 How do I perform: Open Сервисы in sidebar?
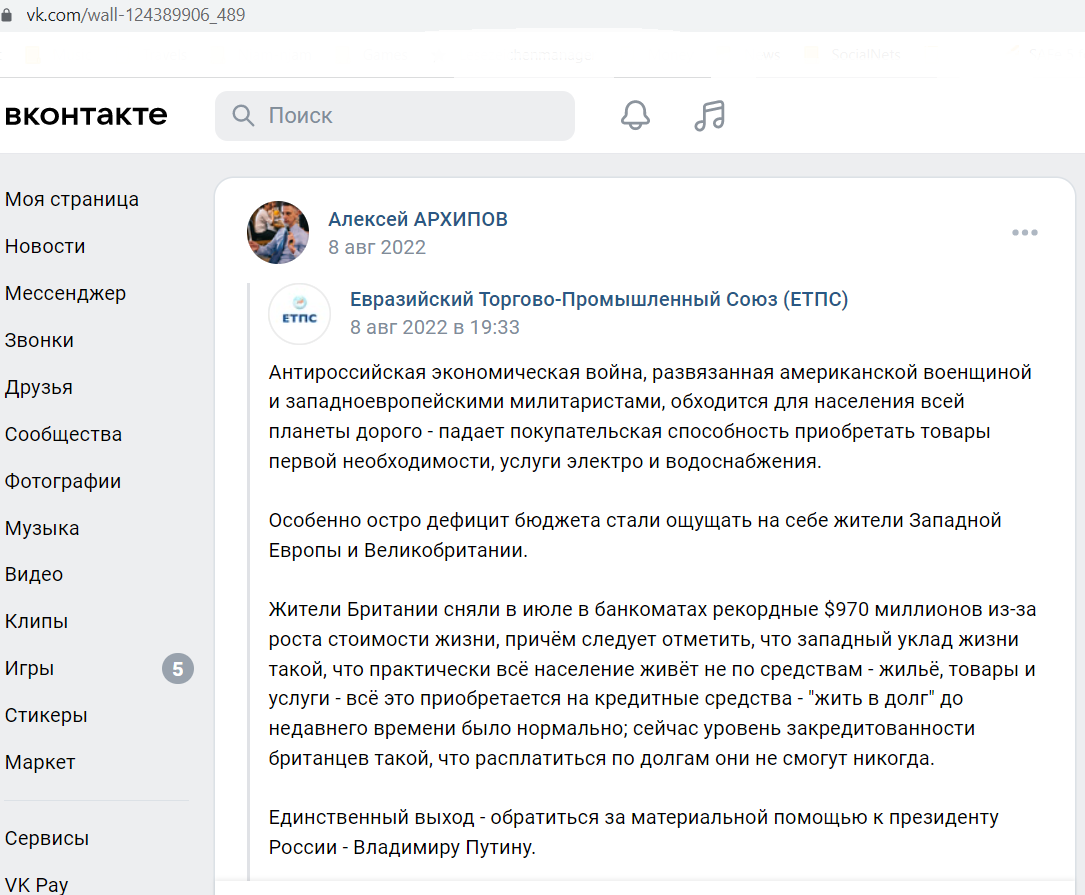[x=46, y=838]
